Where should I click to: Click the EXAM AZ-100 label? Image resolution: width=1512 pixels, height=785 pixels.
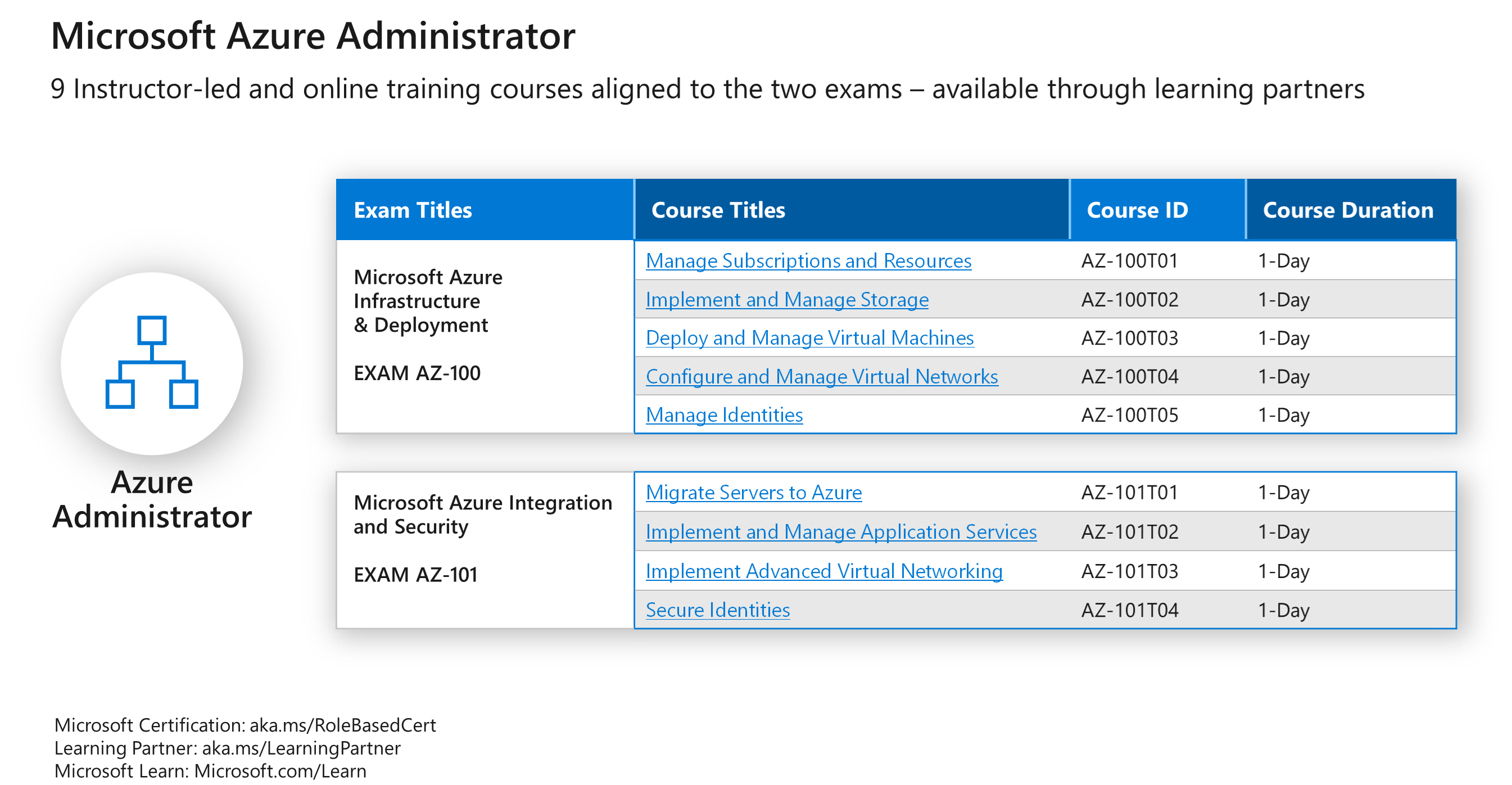tap(417, 373)
